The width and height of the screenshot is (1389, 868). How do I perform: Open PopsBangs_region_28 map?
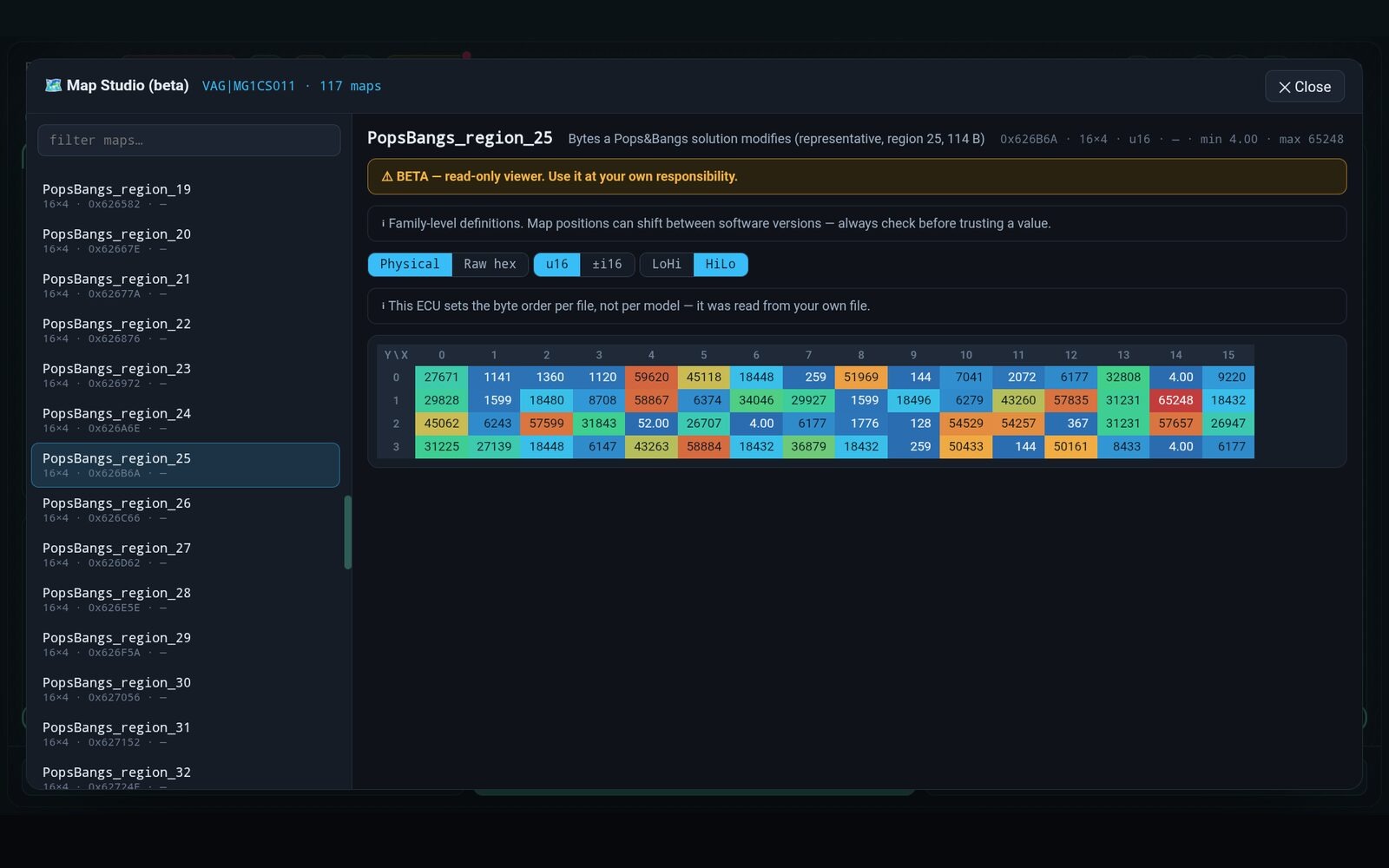click(185, 600)
